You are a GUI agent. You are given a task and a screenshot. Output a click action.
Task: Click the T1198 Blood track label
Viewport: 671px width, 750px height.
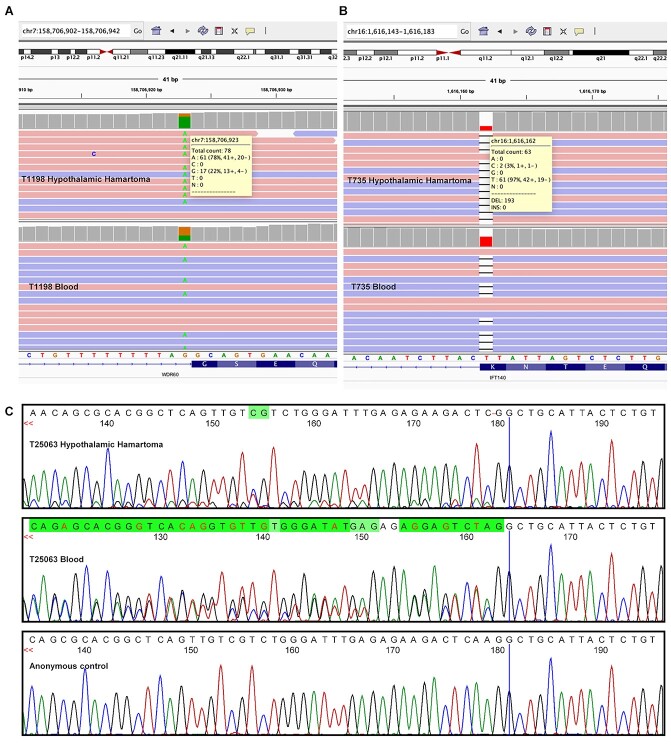coord(54,287)
